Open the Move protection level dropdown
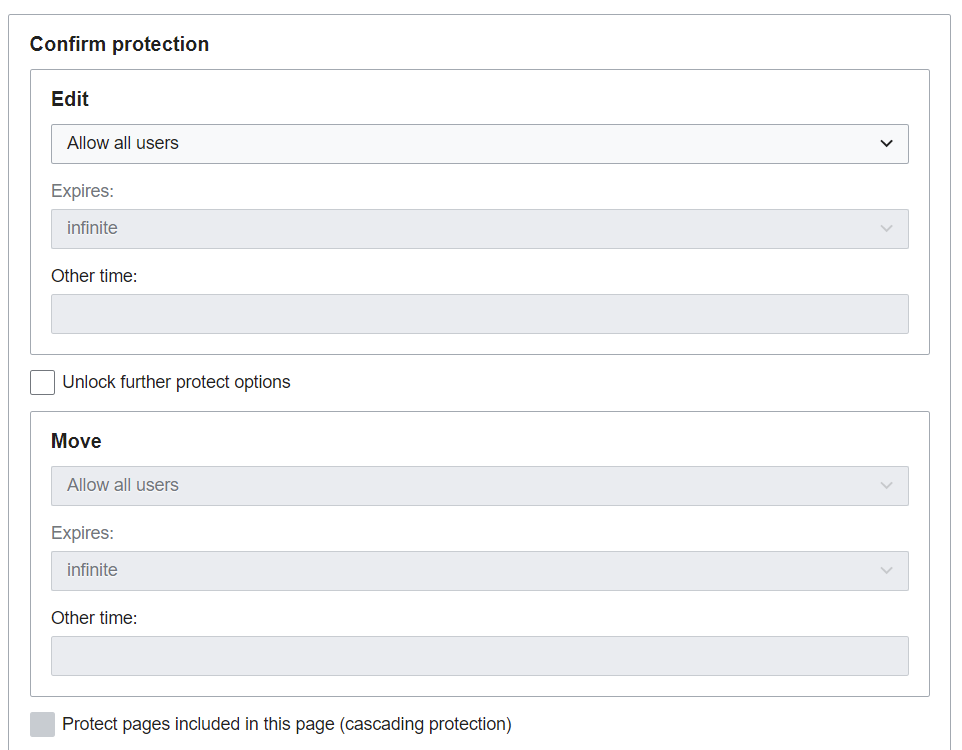This screenshot has width=962, height=750. tap(479, 486)
